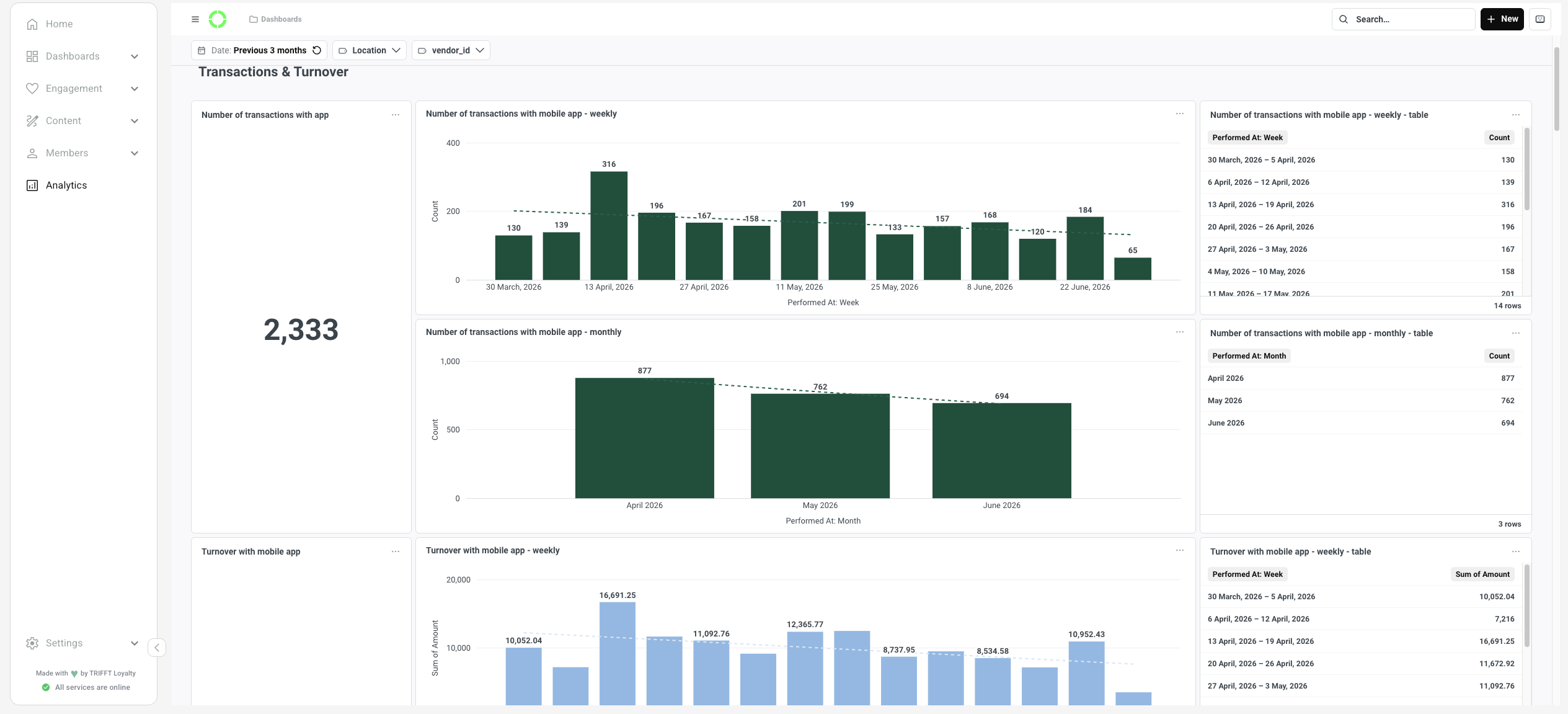This screenshot has height=714, width=1568.
Task: Open ellipsis menu of weekly transactions chart
Action: point(1179,114)
